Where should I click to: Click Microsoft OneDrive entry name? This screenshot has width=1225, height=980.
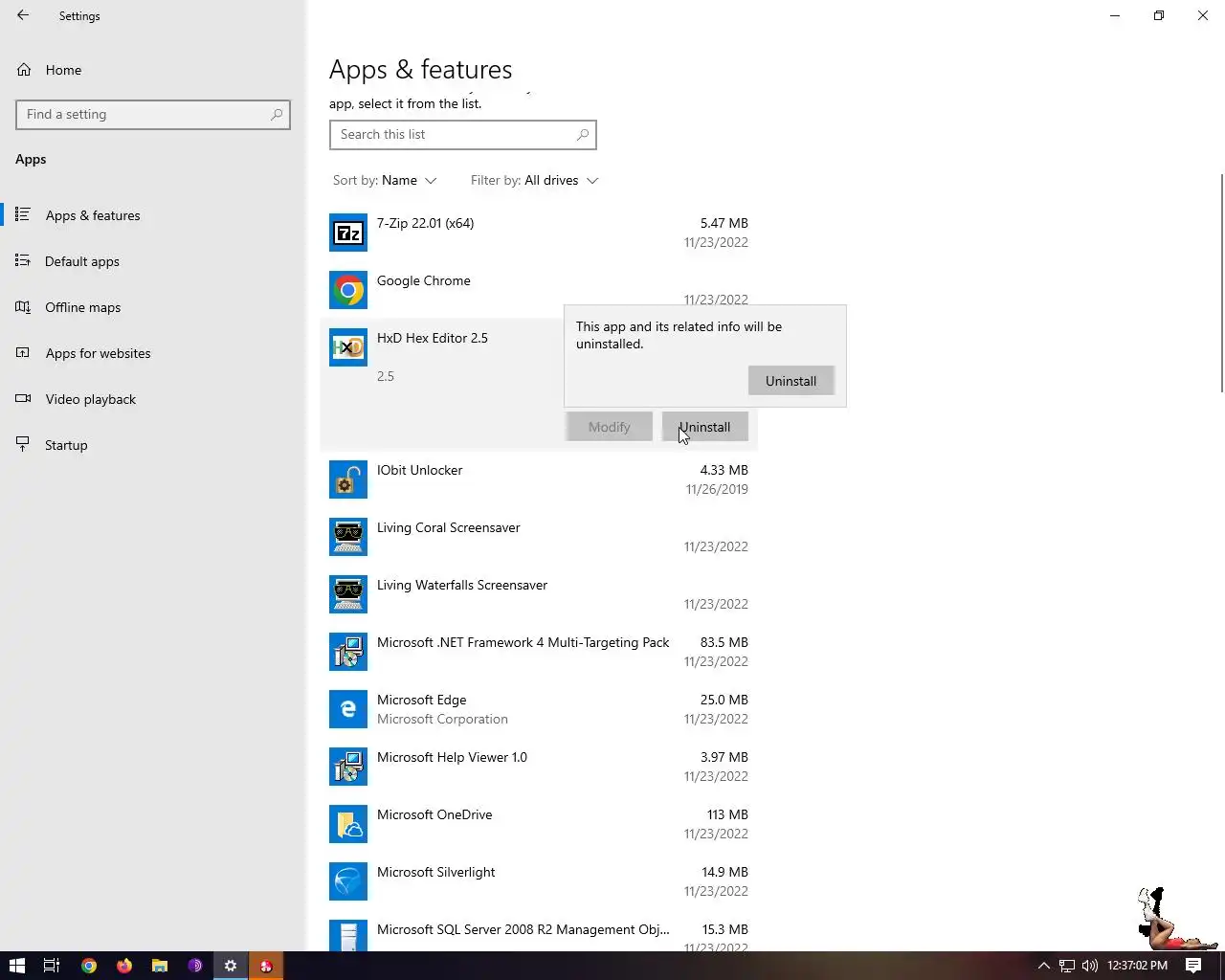tap(434, 814)
